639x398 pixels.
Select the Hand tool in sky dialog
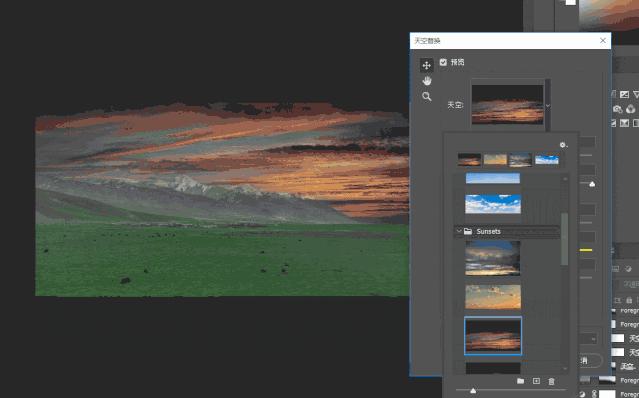coord(427,81)
